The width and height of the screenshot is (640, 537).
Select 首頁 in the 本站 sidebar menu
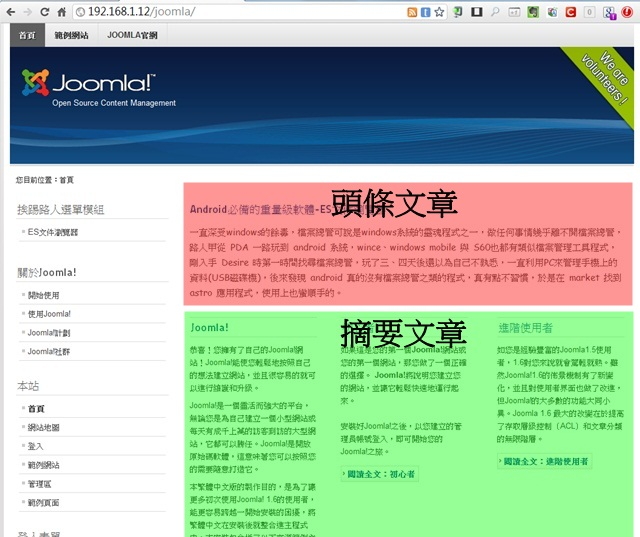[36, 409]
